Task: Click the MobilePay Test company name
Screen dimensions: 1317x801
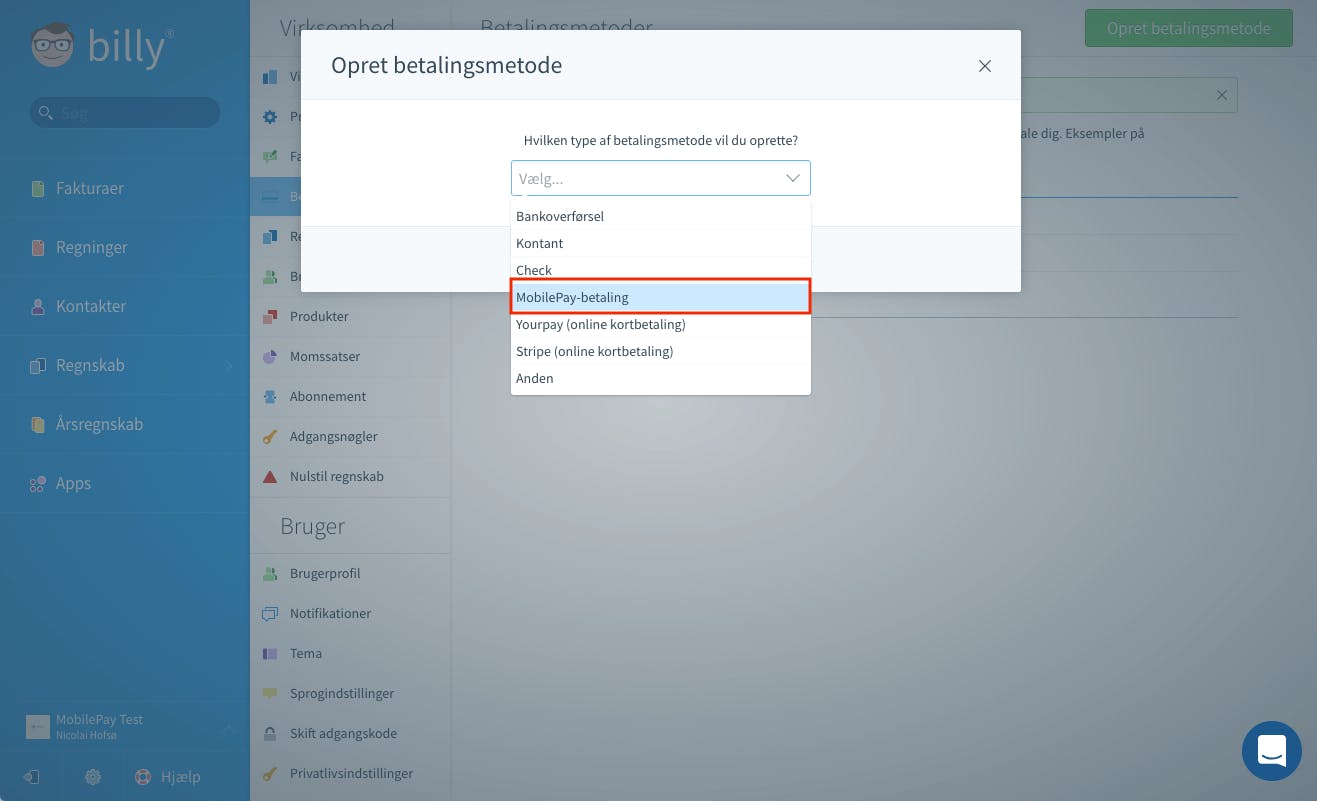Action: click(100, 720)
